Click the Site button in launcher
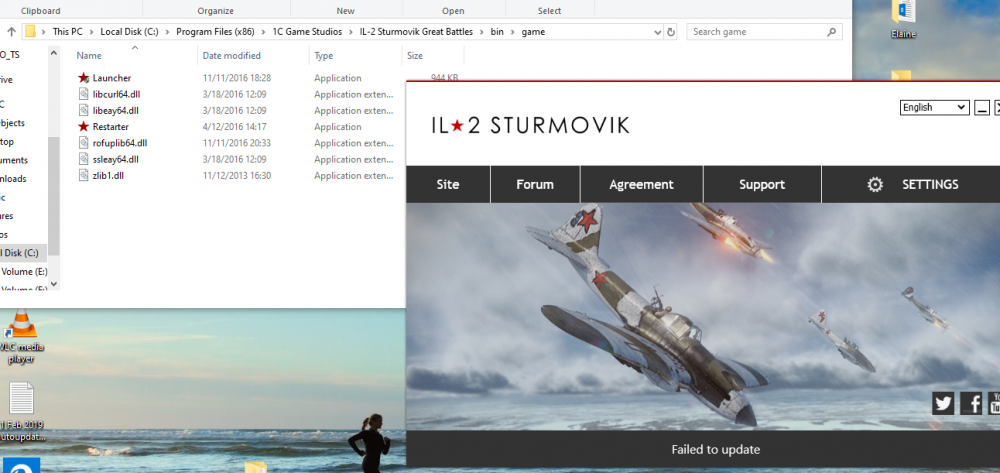 [x=448, y=185]
